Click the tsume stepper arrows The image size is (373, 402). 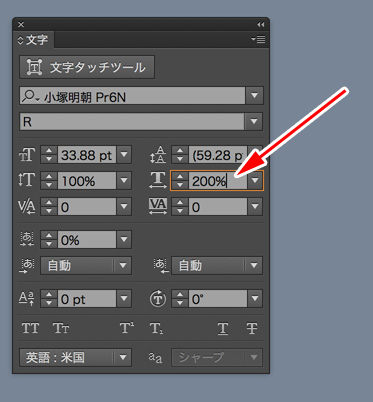(x=49, y=239)
